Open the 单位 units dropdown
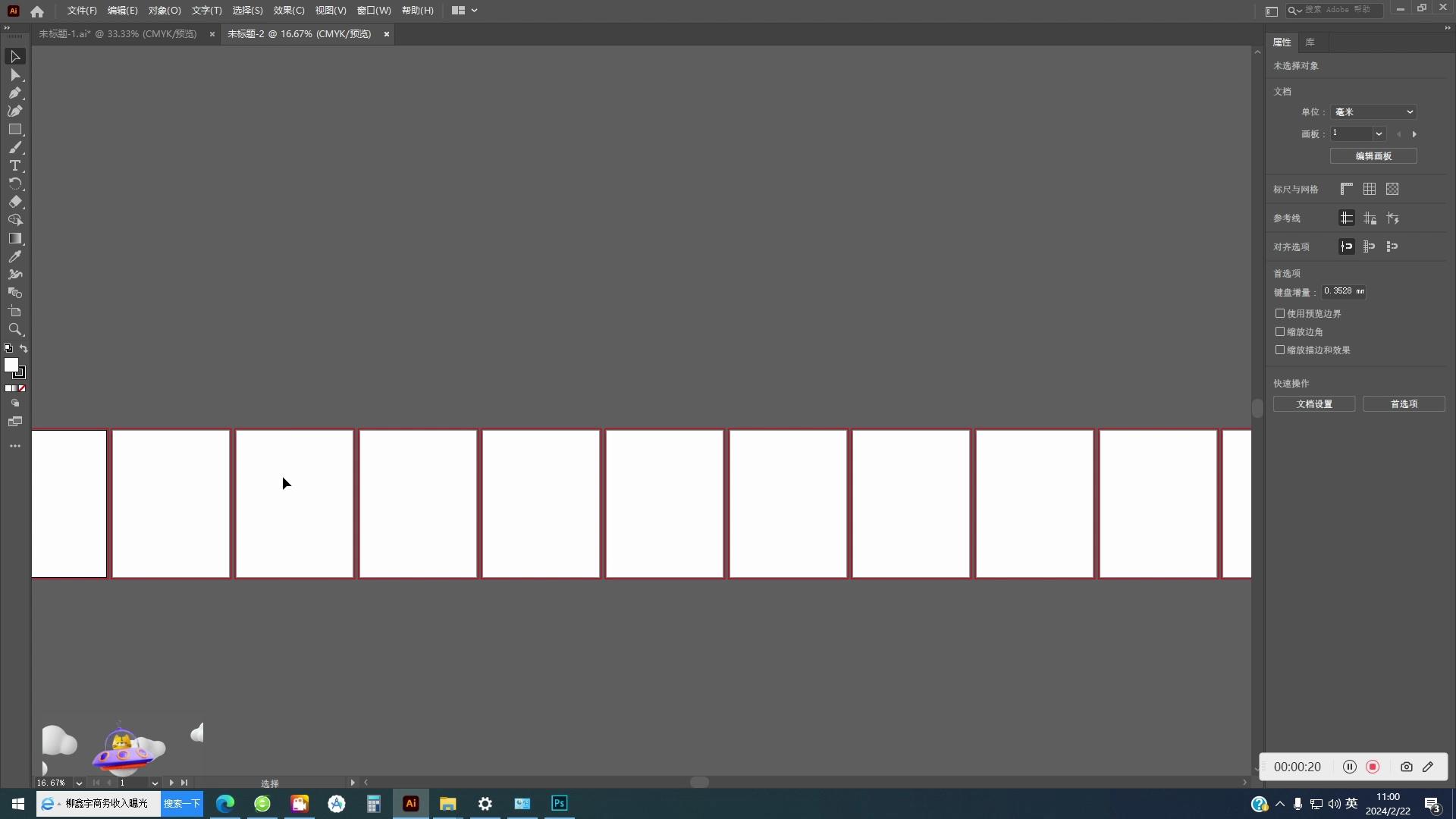Viewport: 1456px width, 819px height. (x=1373, y=112)
